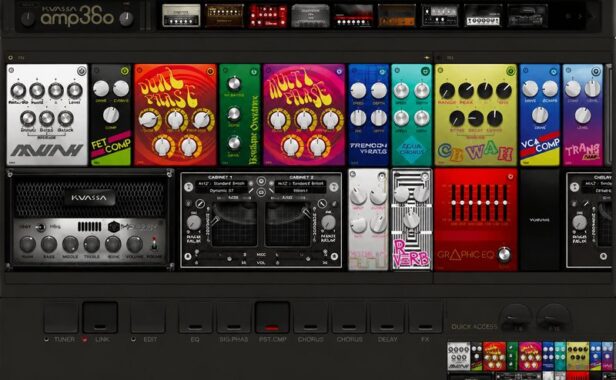The image size is (616, 380).
Task: Toggle the Boutique Overdrive pedal power button
Action: click(x=254, y=72)
